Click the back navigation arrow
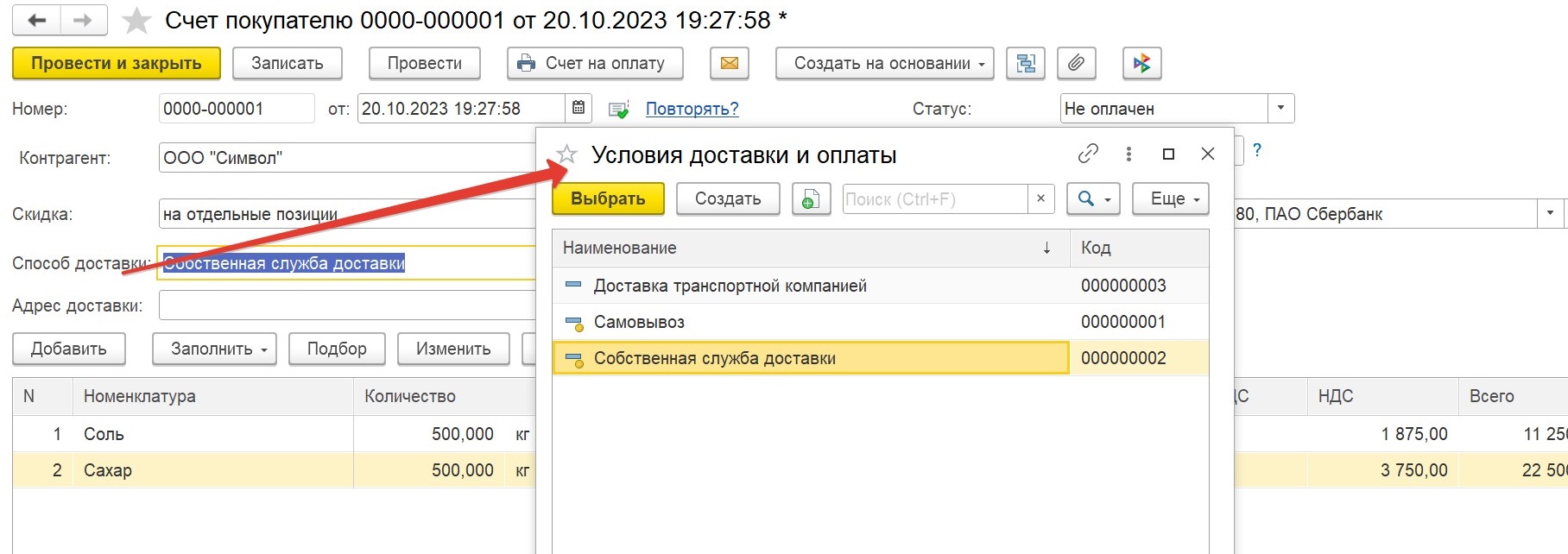 36,21
